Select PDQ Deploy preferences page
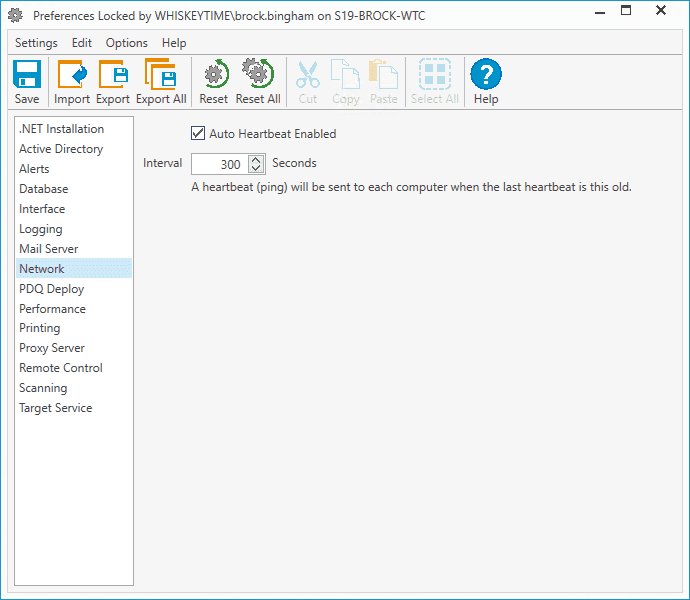The image size is (690, 600). point(74,289)
